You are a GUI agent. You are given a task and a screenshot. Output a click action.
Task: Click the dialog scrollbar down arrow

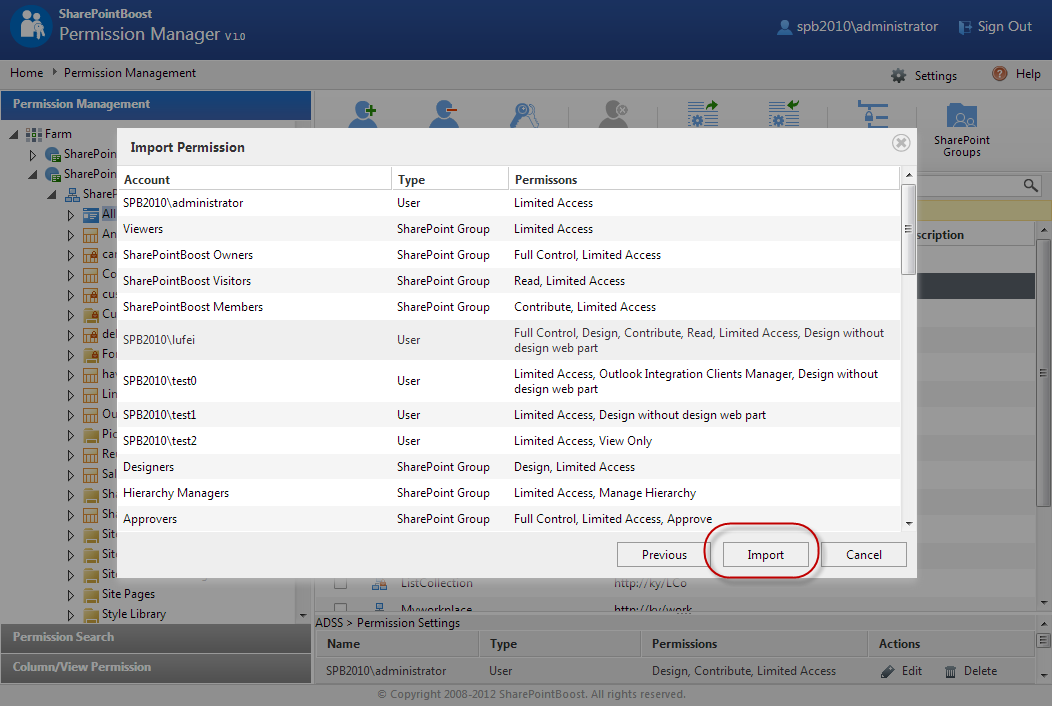click(908, 523)
